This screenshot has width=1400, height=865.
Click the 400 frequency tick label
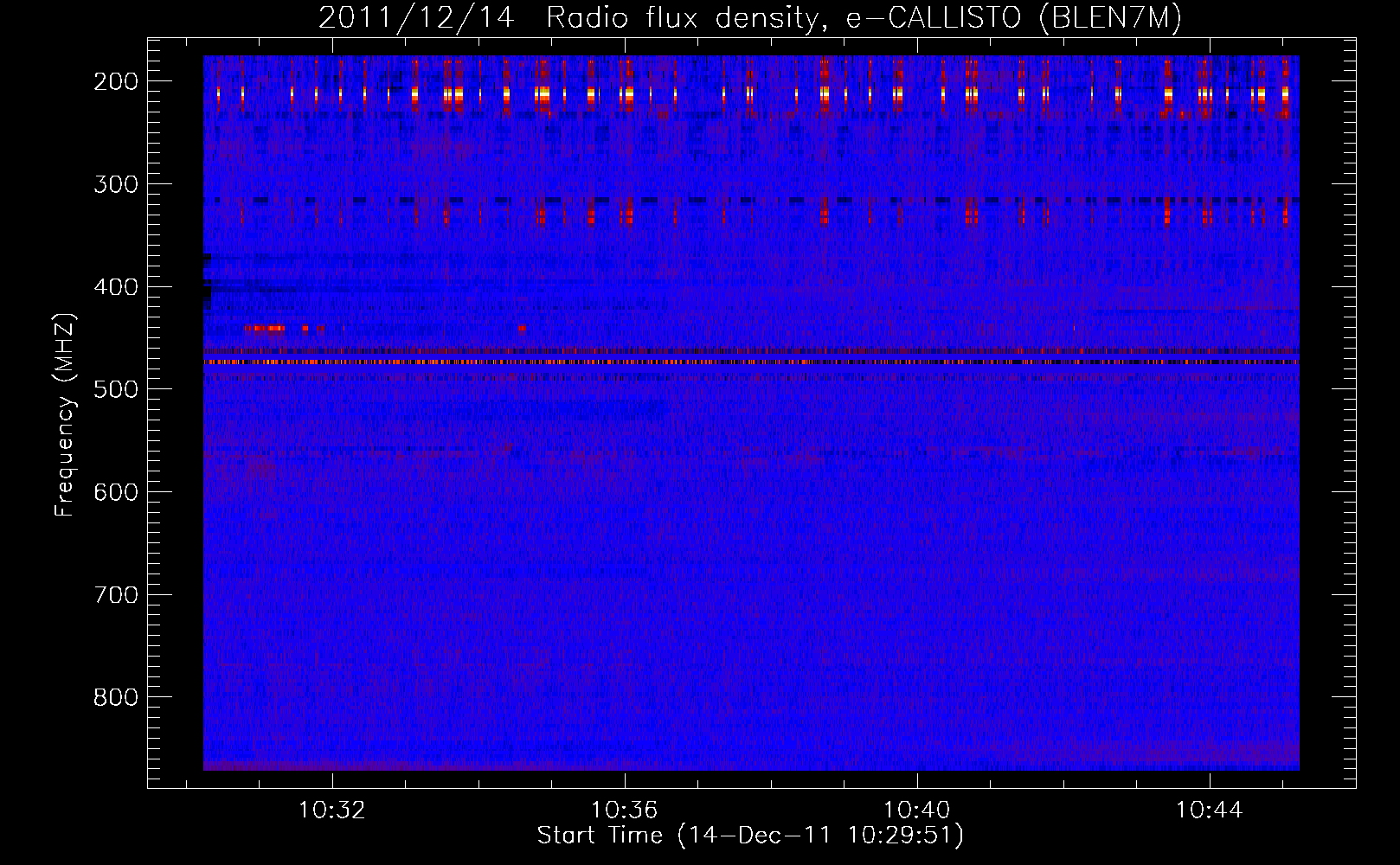pyautogui.click(x=114, y=287)
